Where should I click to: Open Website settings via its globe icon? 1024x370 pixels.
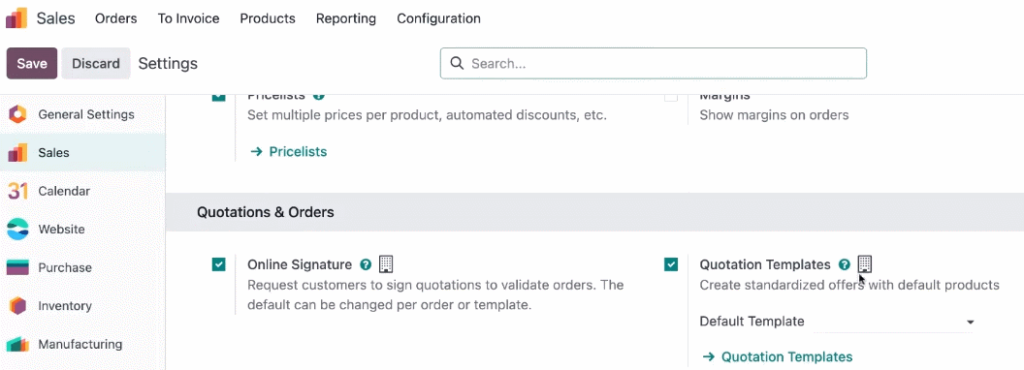[x=18, y=229]
